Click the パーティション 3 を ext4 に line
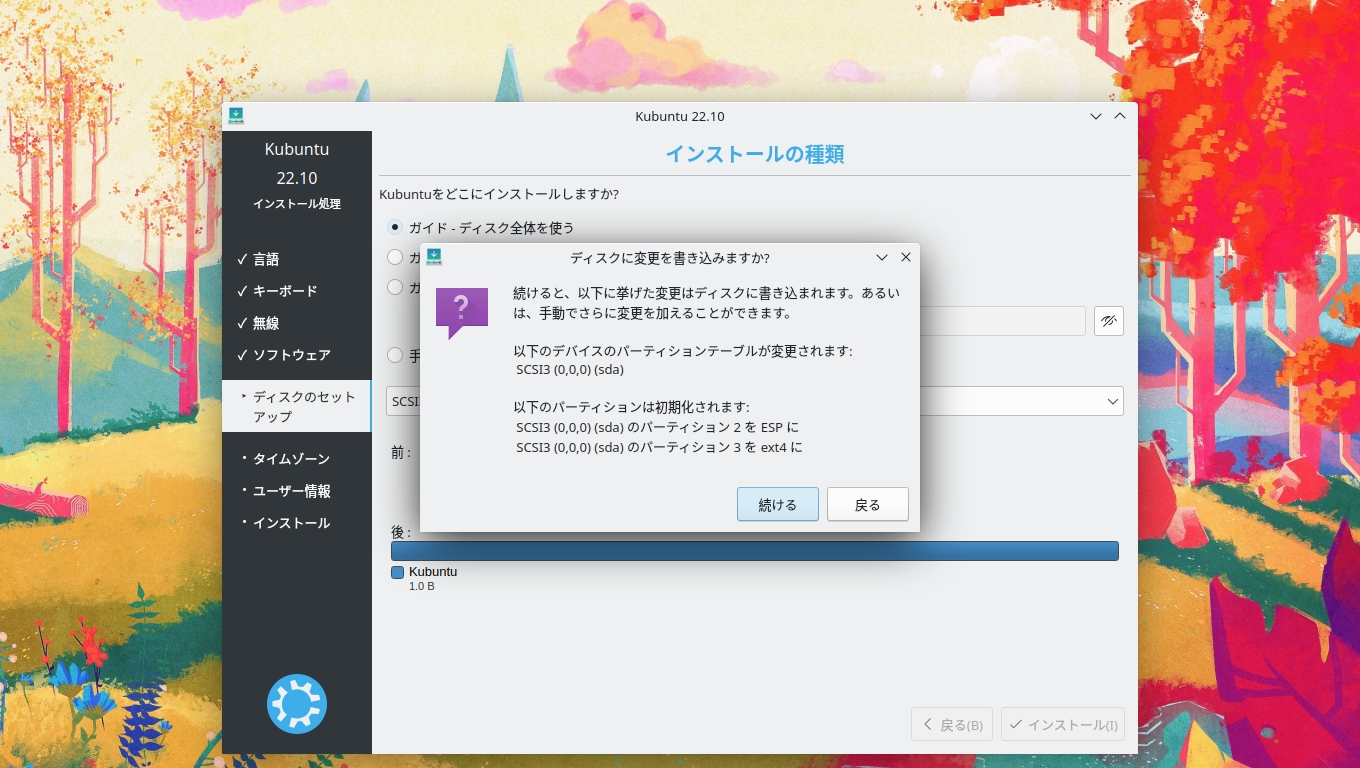 (x=659, y=447)
